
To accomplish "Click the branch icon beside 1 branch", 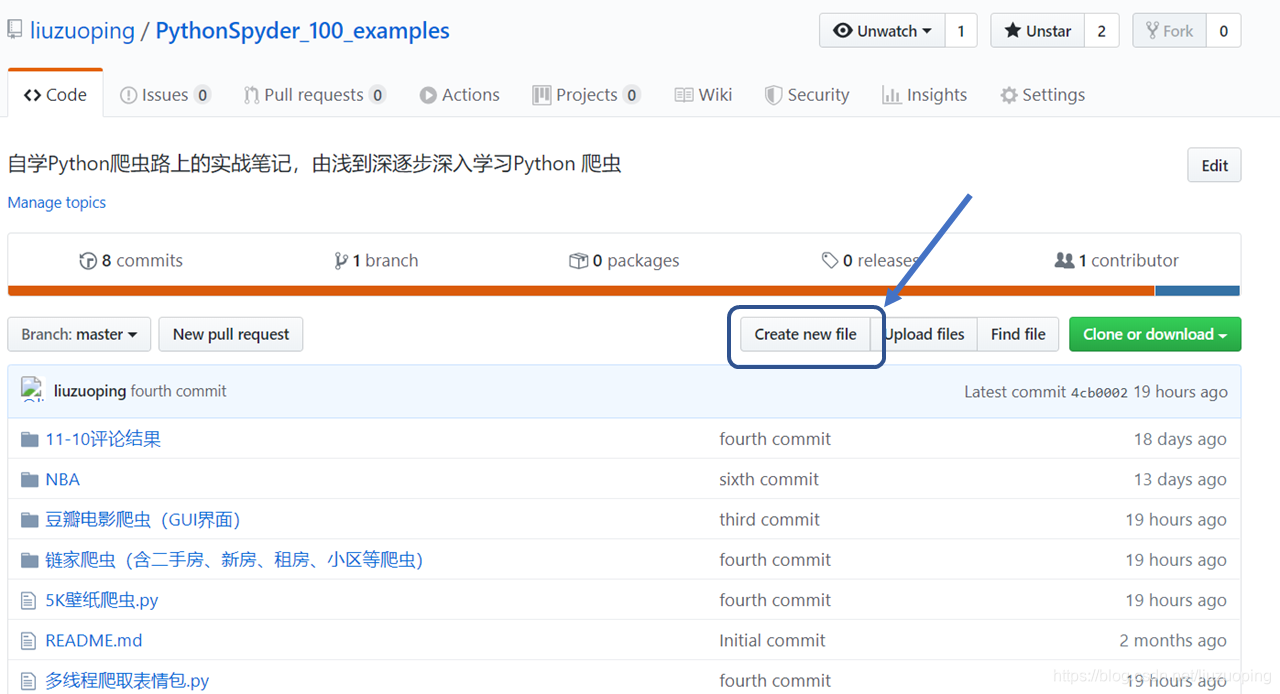I will pos(341,261).
